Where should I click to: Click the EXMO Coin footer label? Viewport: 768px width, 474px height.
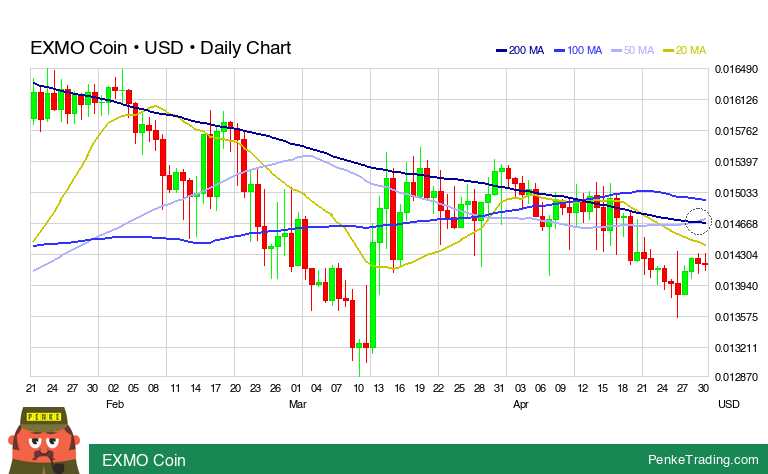pos(144,460)
